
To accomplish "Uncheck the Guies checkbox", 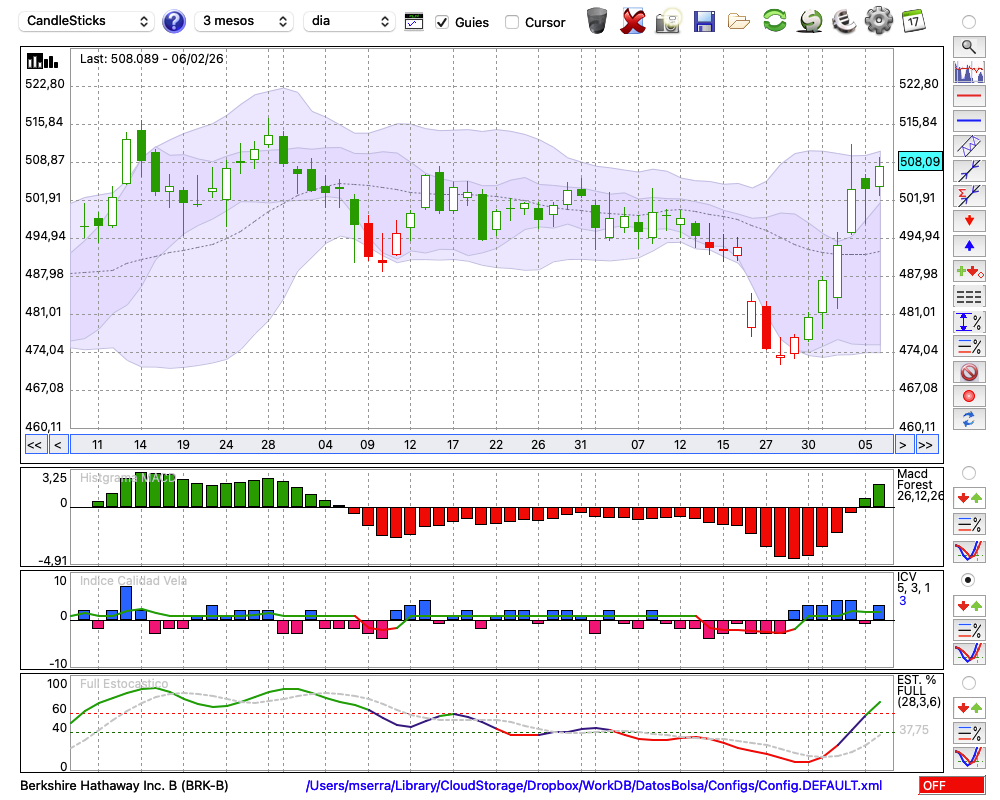I will 442,22.
